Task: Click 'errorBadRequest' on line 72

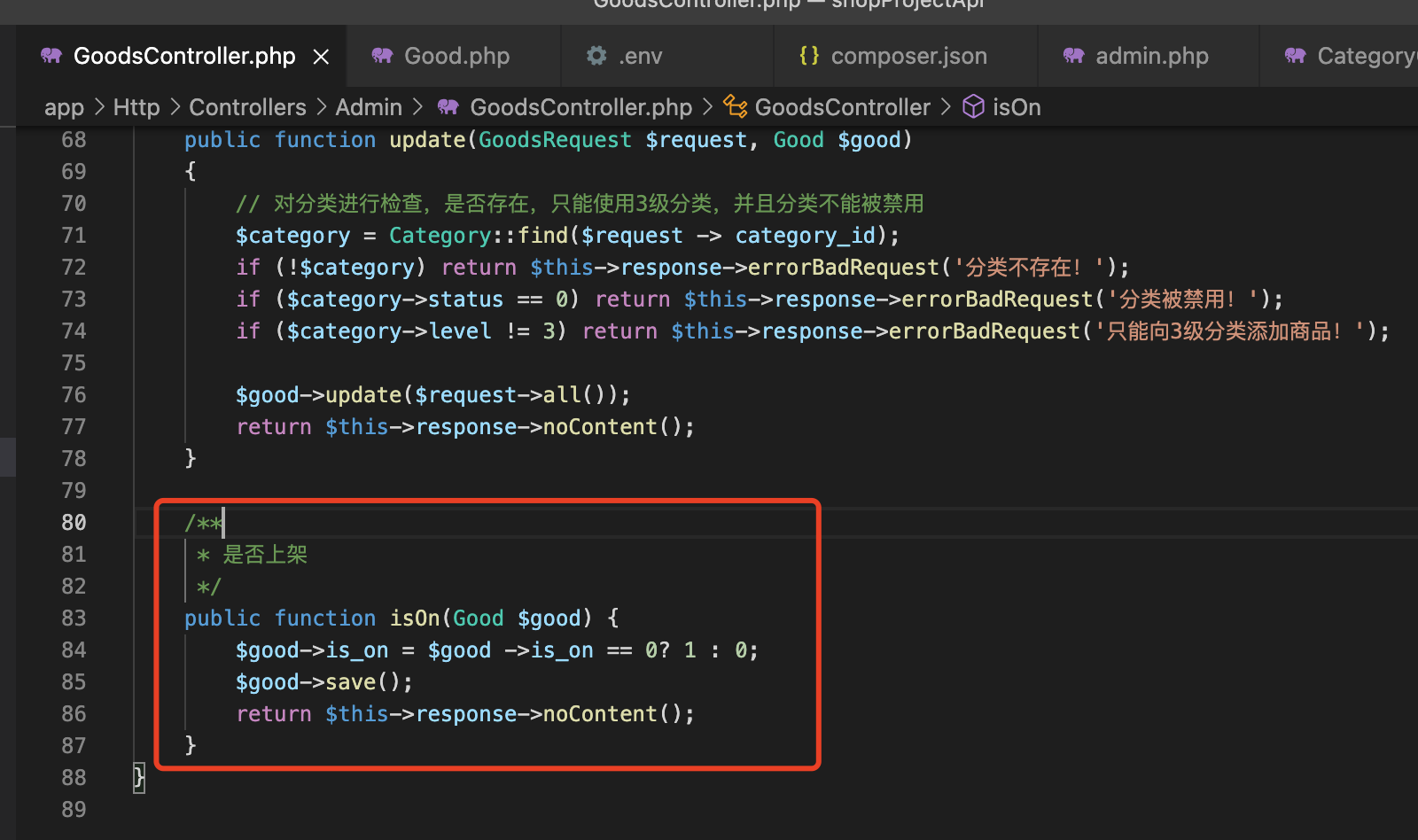Action: click(843, 268)
